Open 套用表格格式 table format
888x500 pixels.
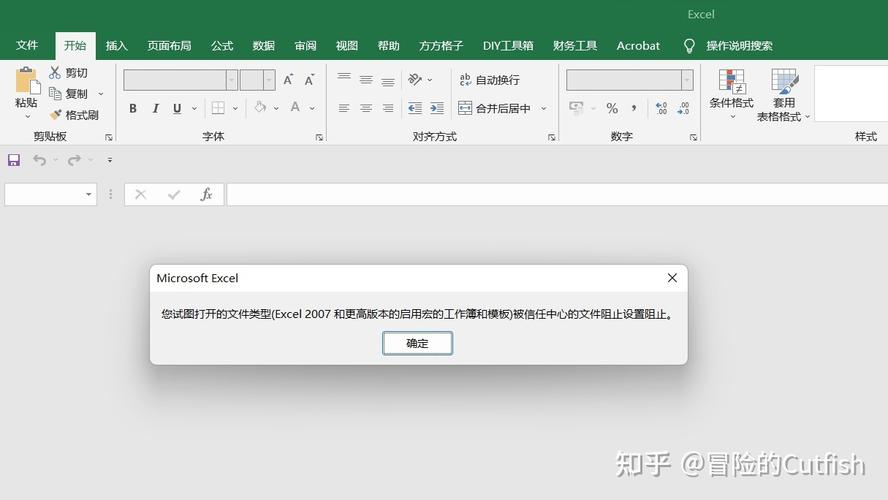(x=784, y=95)
